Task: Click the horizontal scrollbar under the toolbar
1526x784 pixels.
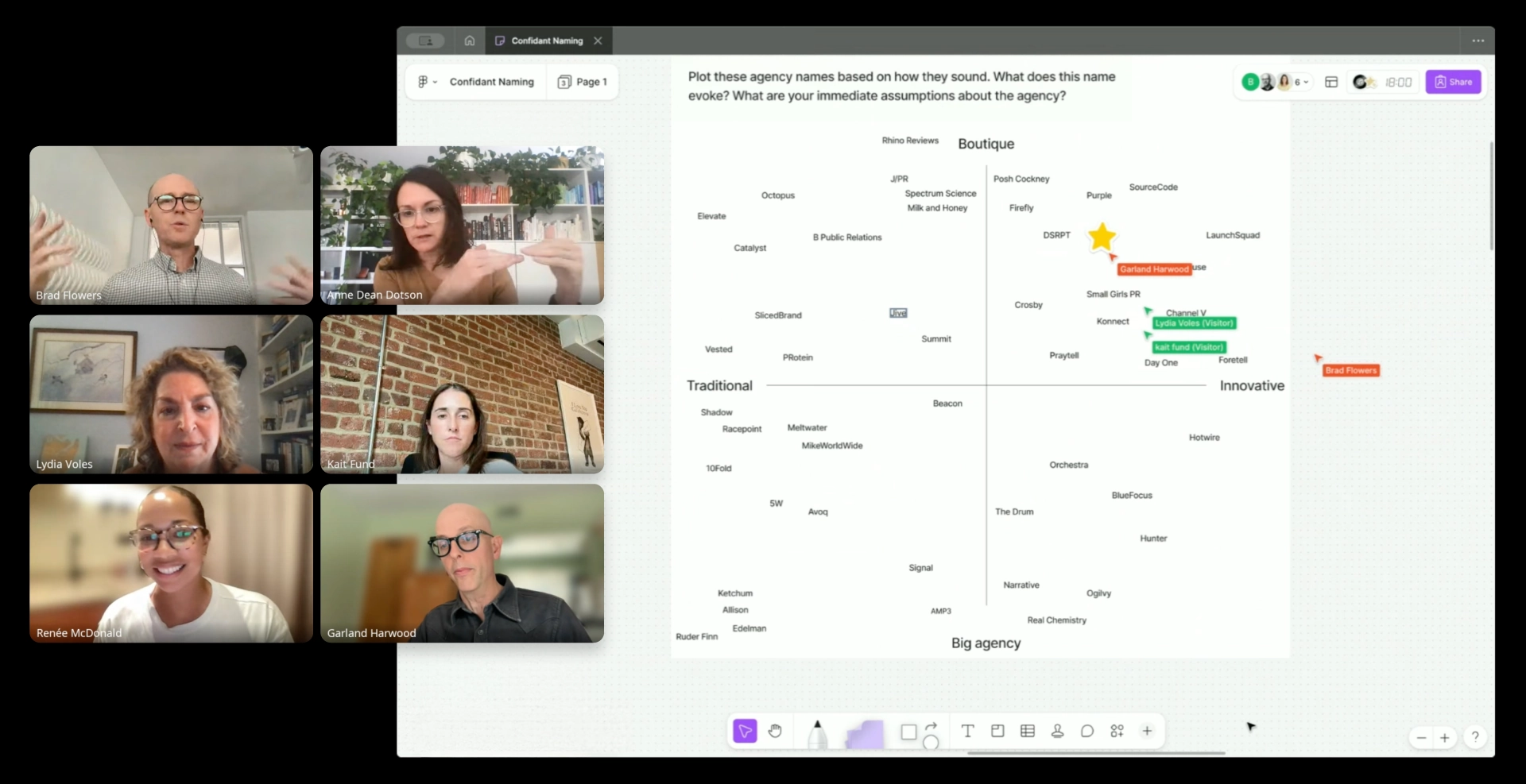Action: (1095, 753)
